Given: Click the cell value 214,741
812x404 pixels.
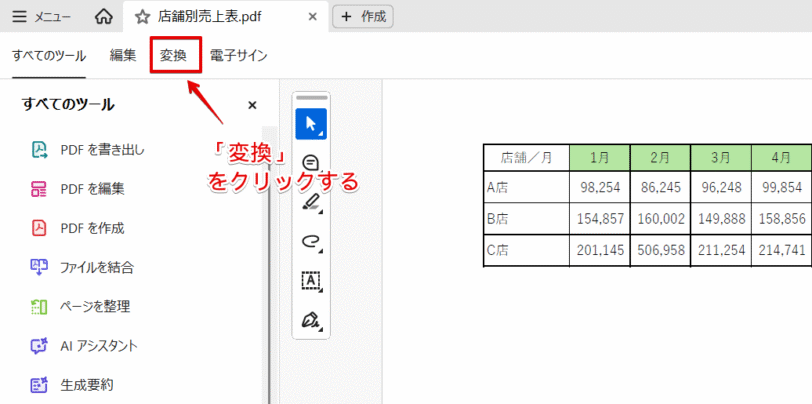Looking at the screenshot, I should (x=782, y=250).
